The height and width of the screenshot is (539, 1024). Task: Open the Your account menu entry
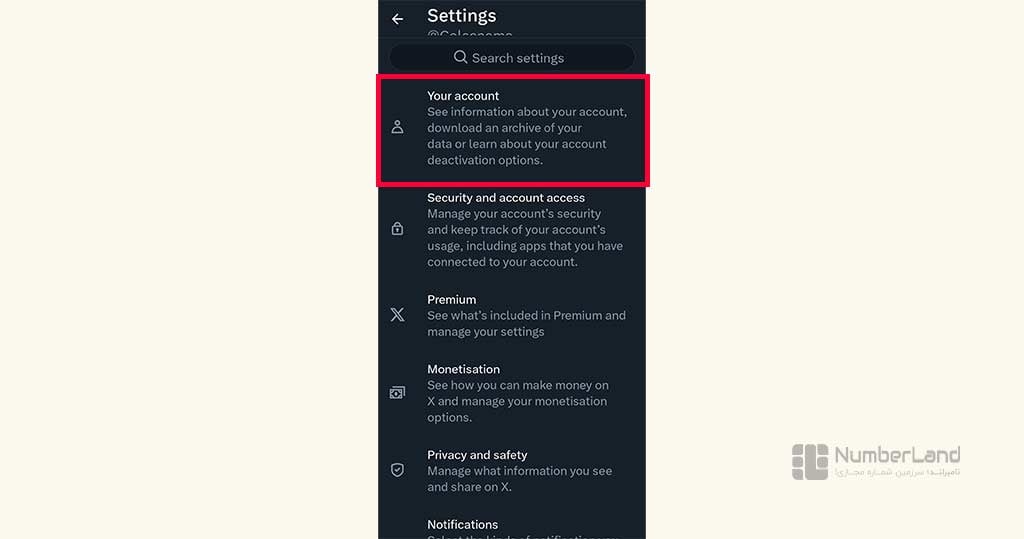(x=512, y=131)
